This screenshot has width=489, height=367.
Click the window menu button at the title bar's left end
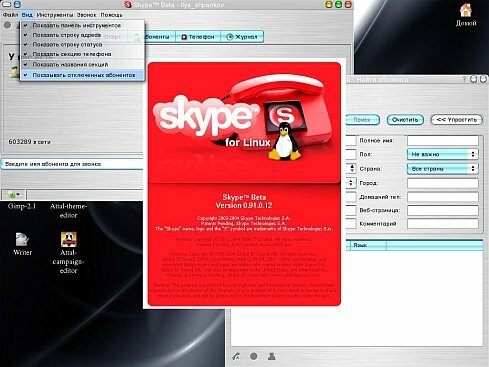coord(6,4)
